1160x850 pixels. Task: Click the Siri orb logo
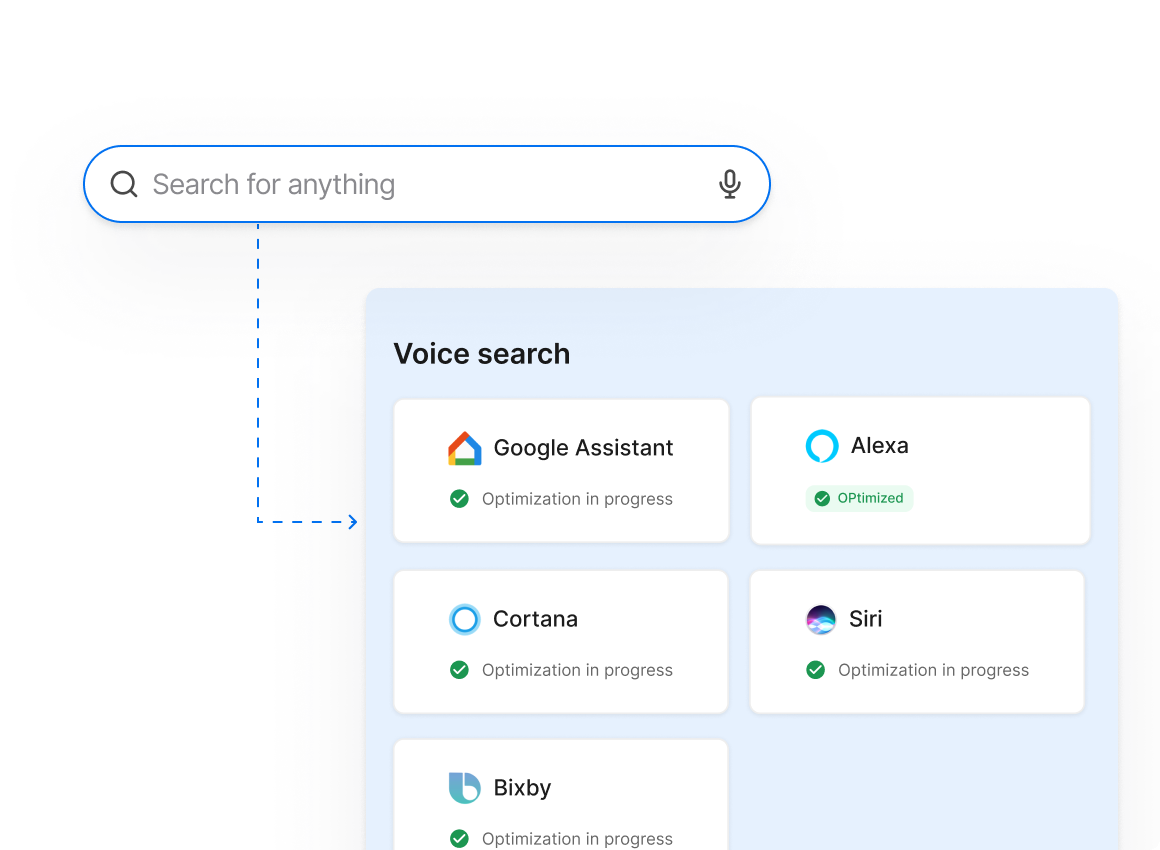pos(820,619)
